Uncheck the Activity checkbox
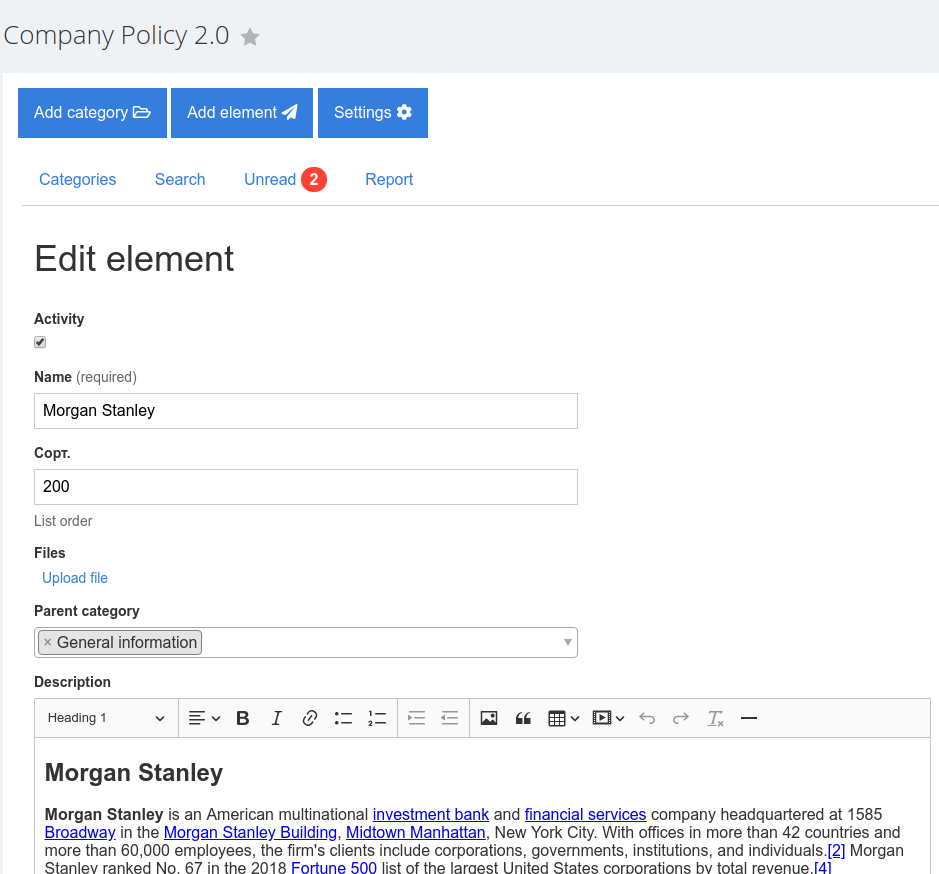The width and height of the screenshot is (939, 874). (40, 342)
